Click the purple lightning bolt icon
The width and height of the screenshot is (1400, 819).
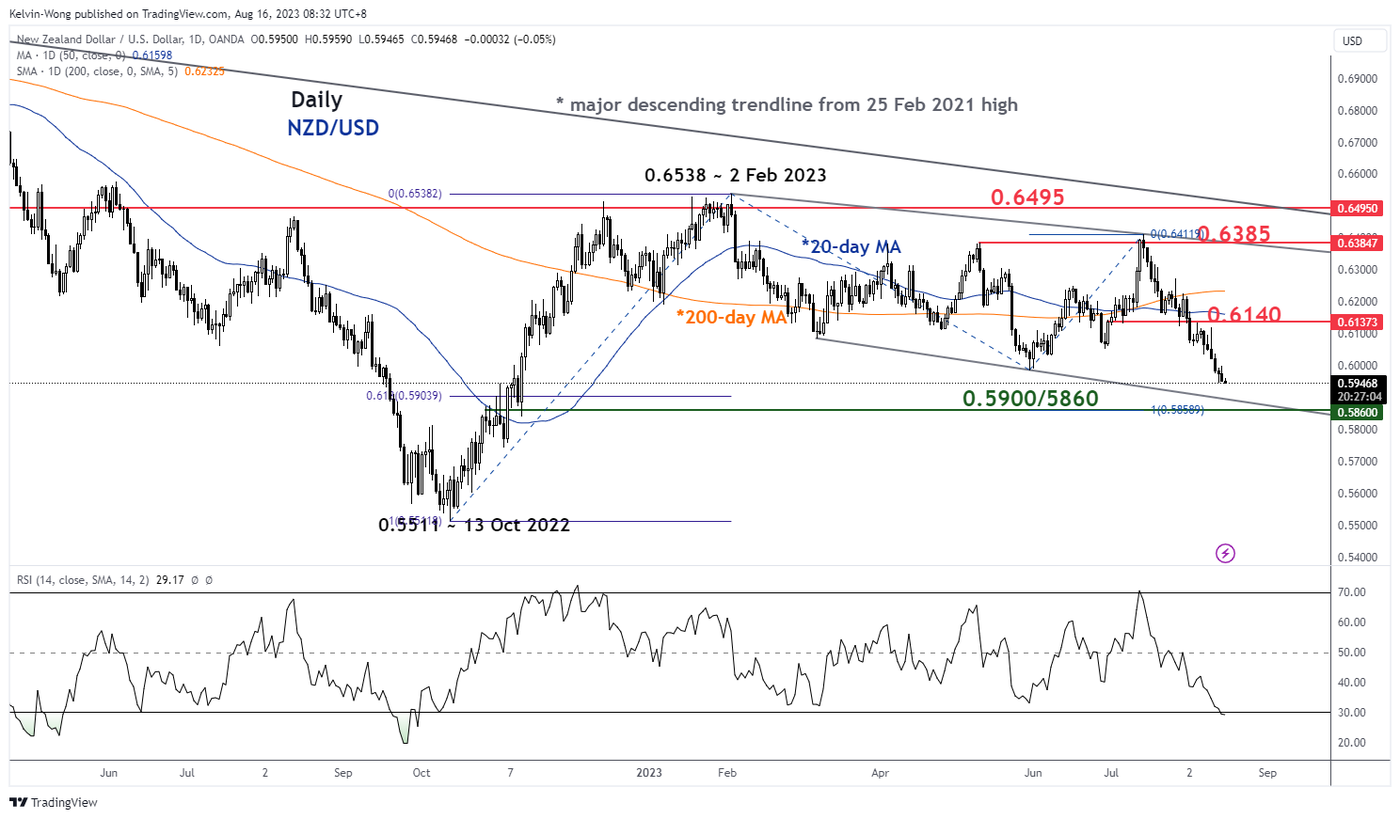(1226, 553)
